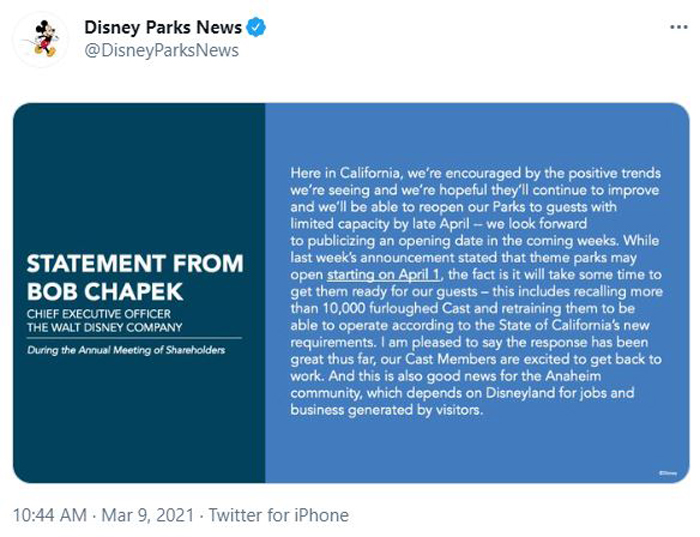Viewport: 700px width, 537px height.
Task: Click the 'STATEMENT FROM BOB CHAPEK' heading
Action: (135, 277)
